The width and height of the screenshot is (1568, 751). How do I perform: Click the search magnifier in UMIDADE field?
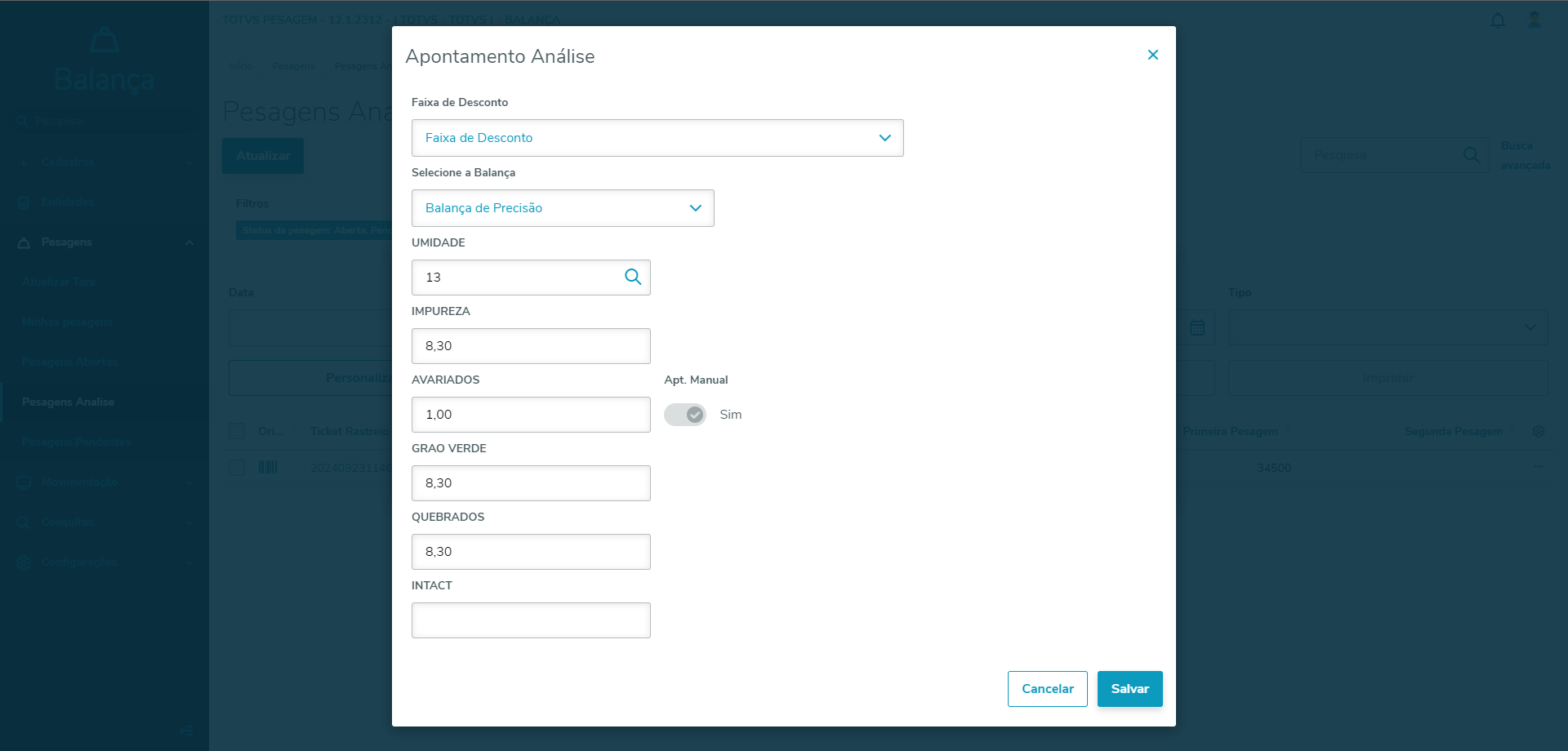tap(633, 277)
